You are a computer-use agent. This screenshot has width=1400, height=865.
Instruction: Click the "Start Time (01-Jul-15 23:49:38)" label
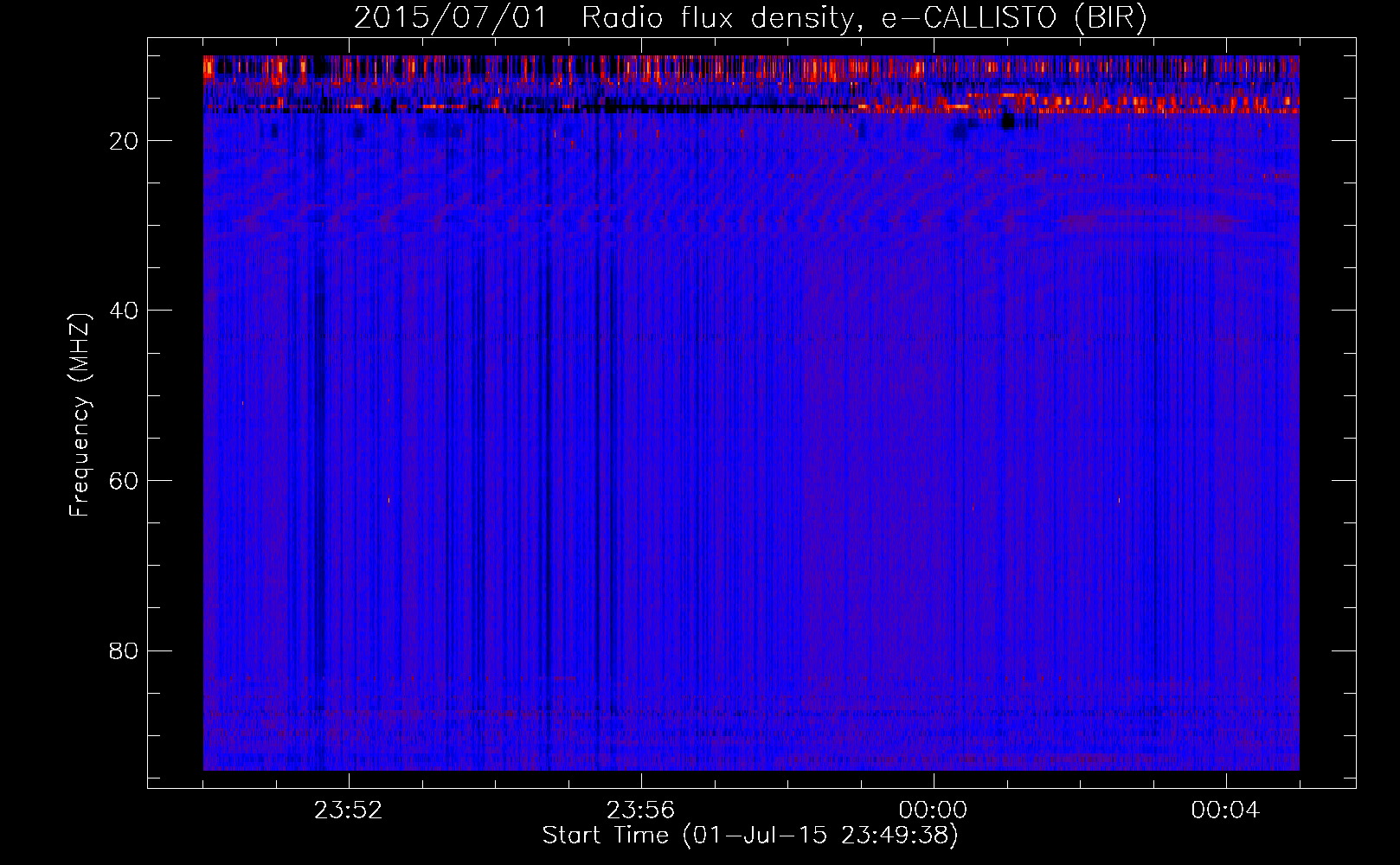tap(750, 836)
